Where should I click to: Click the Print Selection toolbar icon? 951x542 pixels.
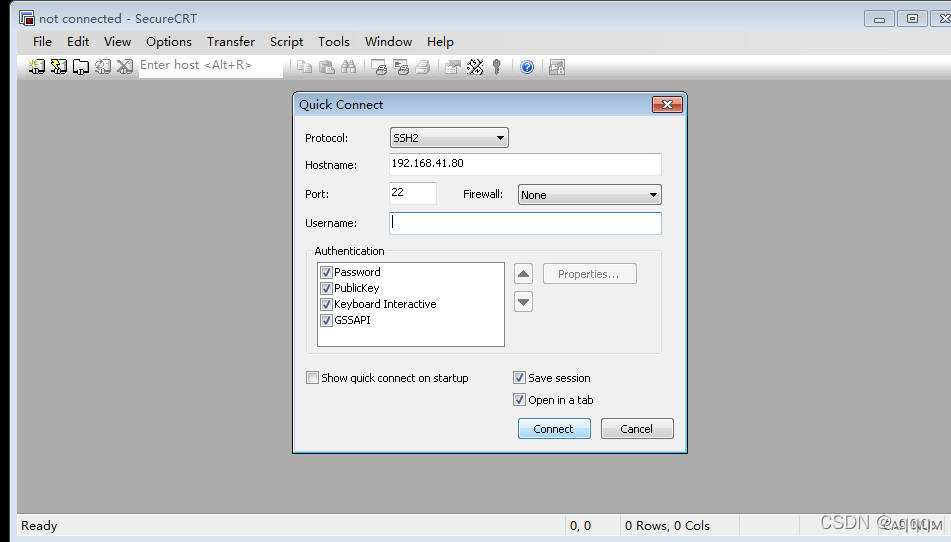pyautogui.click(x=401, y=67)
